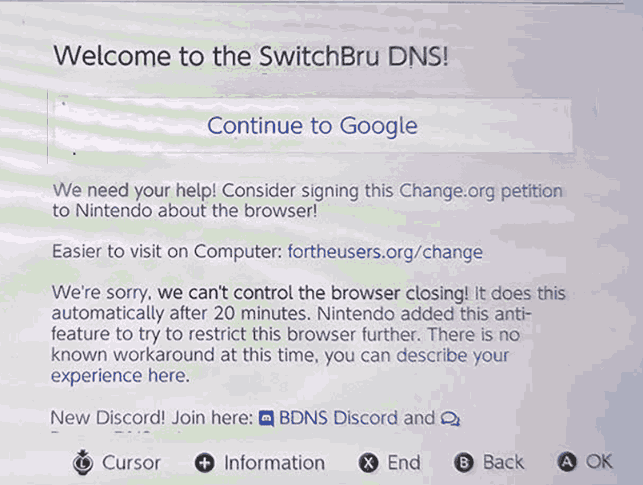Click the "We need your help!" text
Screen dimensions: 643x485
click(130, 190)
